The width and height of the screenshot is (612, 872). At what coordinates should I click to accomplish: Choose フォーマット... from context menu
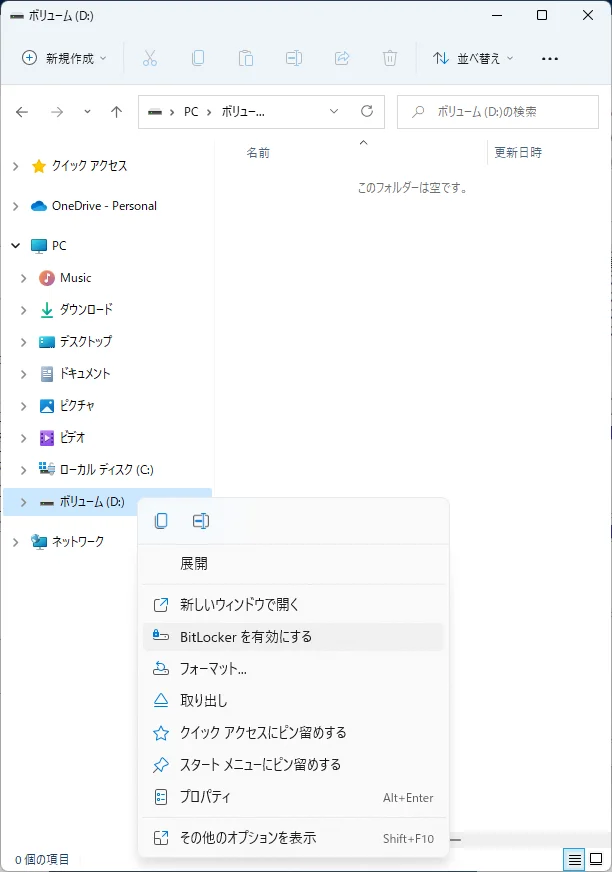click(x=213, y=669)
